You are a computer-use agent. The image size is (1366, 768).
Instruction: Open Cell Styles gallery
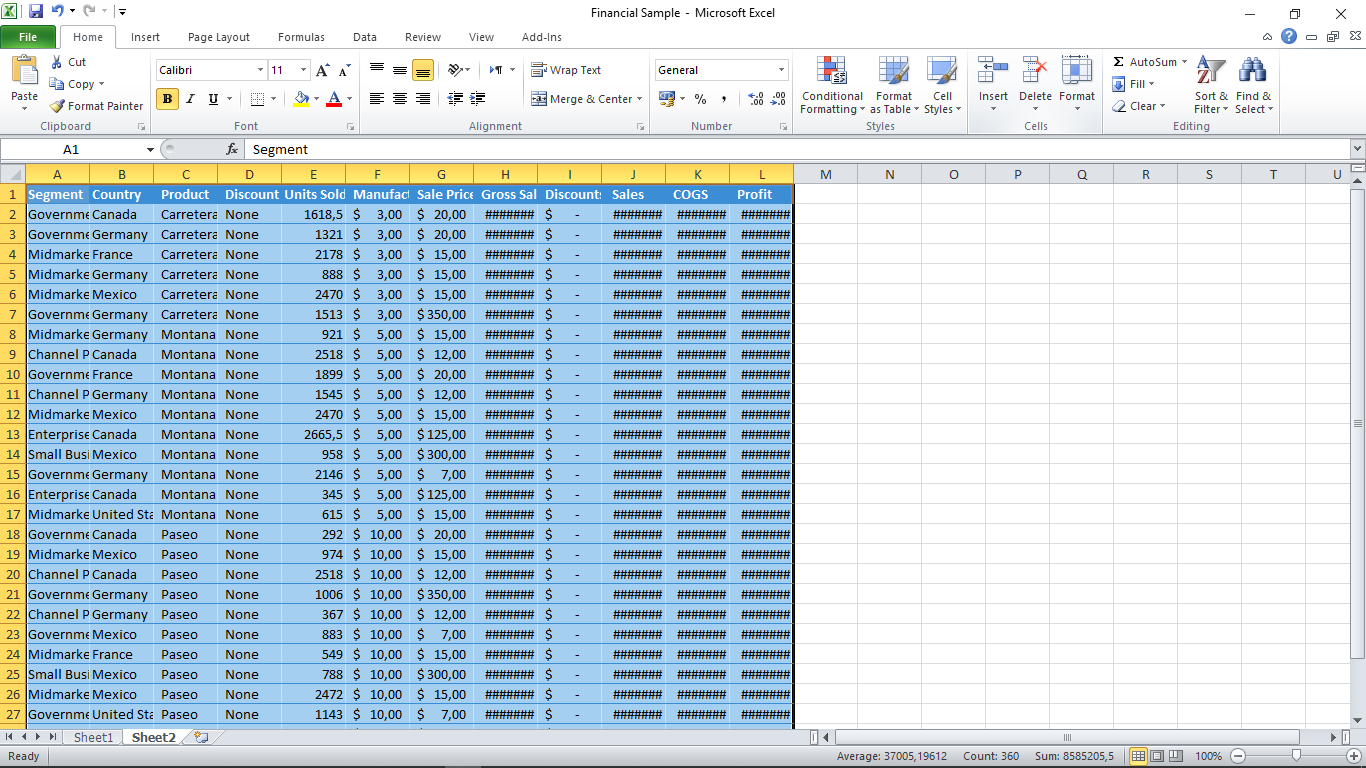point(942,86)
